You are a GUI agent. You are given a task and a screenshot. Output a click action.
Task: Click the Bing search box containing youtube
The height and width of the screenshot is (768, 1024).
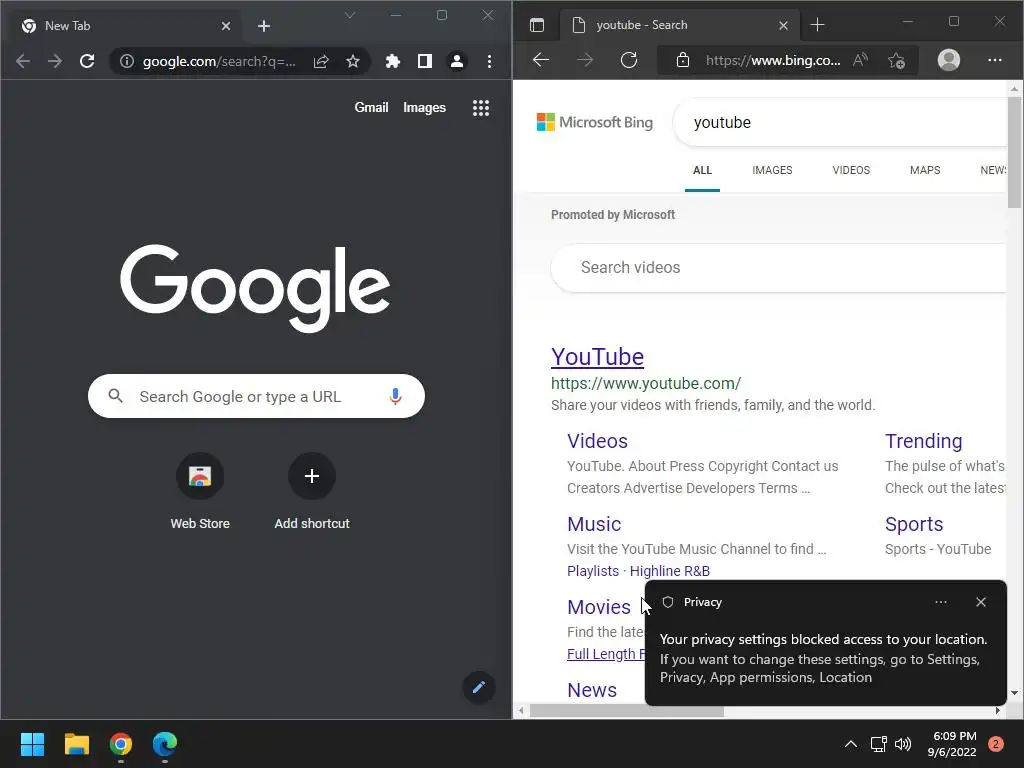pyautogui.click(x=842, y=122)
